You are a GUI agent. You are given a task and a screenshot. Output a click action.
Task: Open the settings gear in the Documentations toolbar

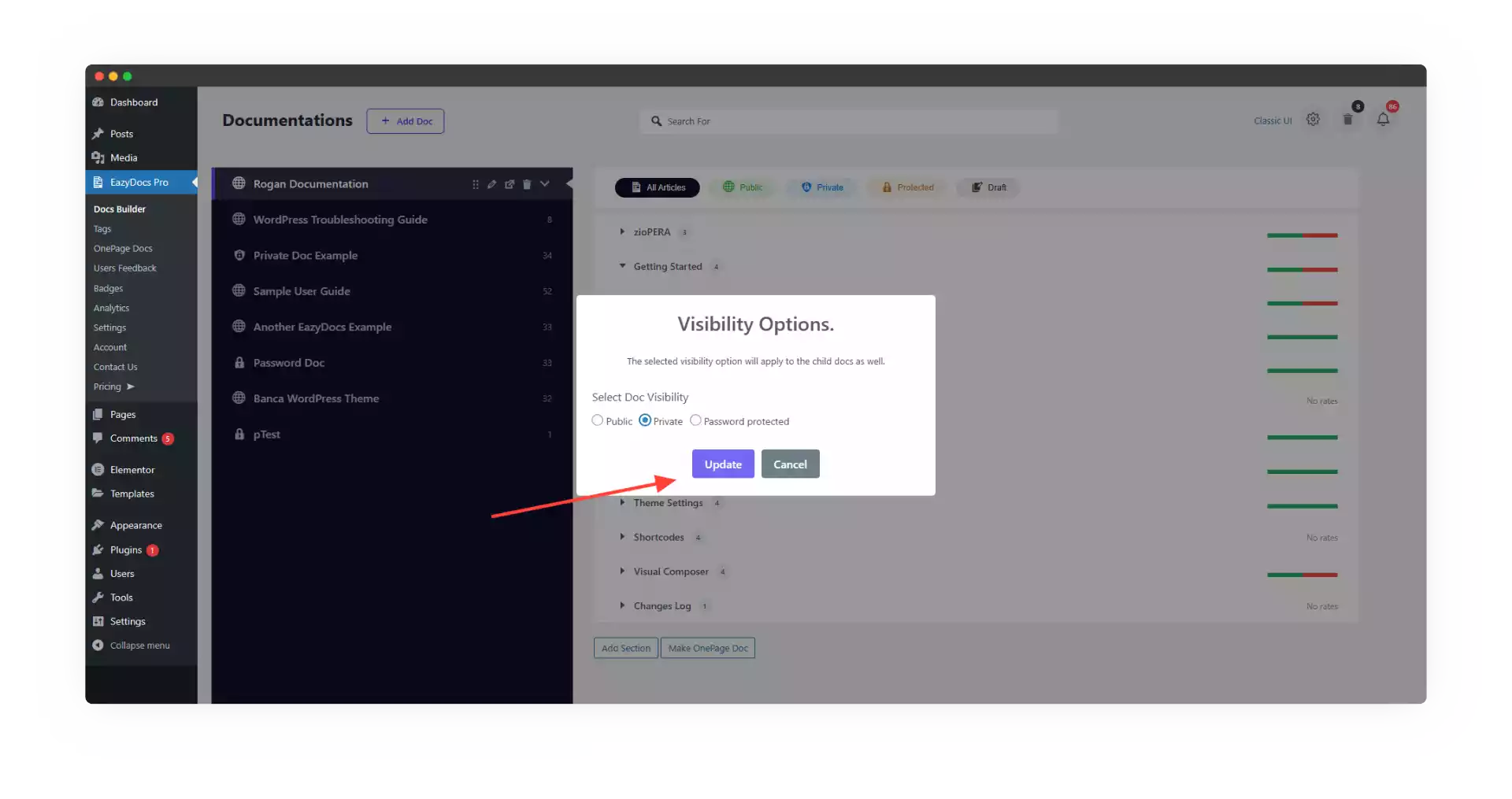click(x=1313, y=119)
